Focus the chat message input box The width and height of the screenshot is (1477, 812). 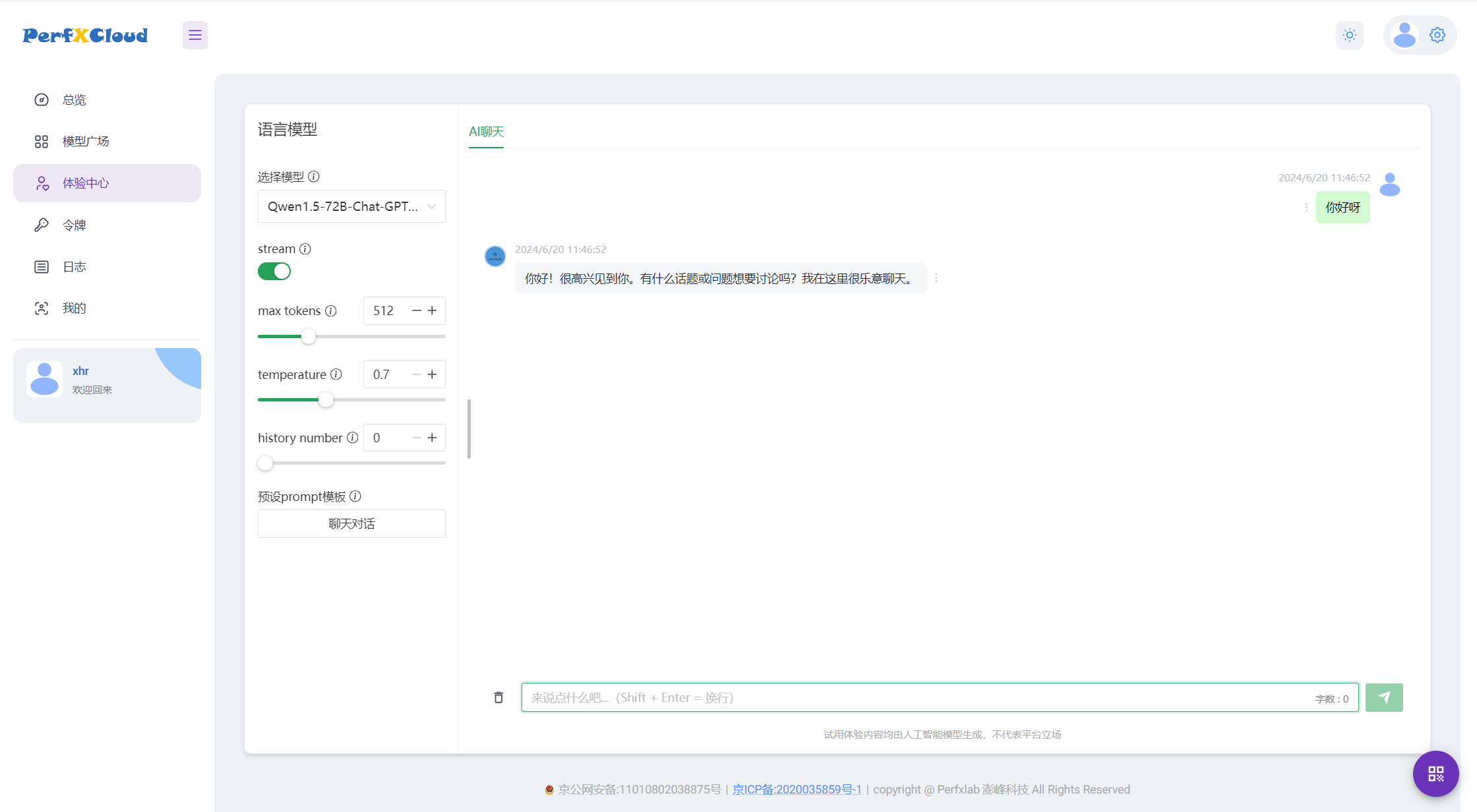940,697
